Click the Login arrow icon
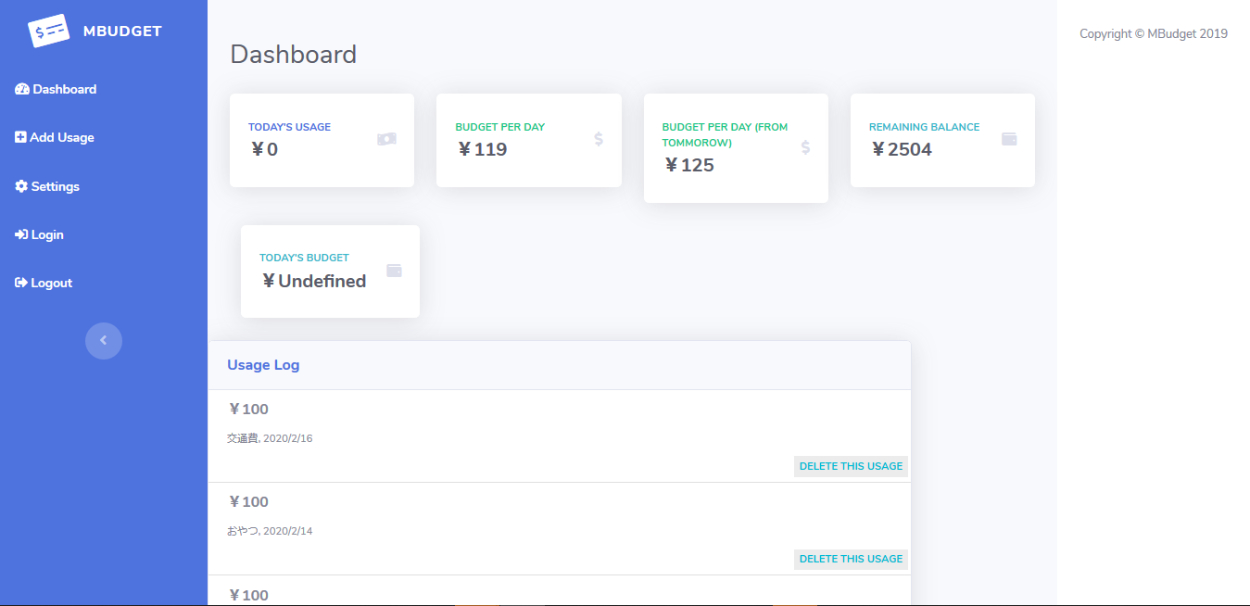This screenshot has width=1250, height=606. tap(21, 235)
